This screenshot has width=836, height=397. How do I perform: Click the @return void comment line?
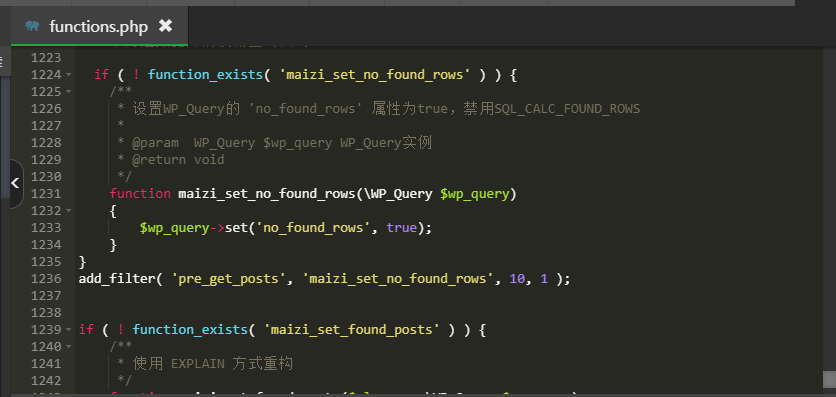pyautogui.click(x=171, y=160)
